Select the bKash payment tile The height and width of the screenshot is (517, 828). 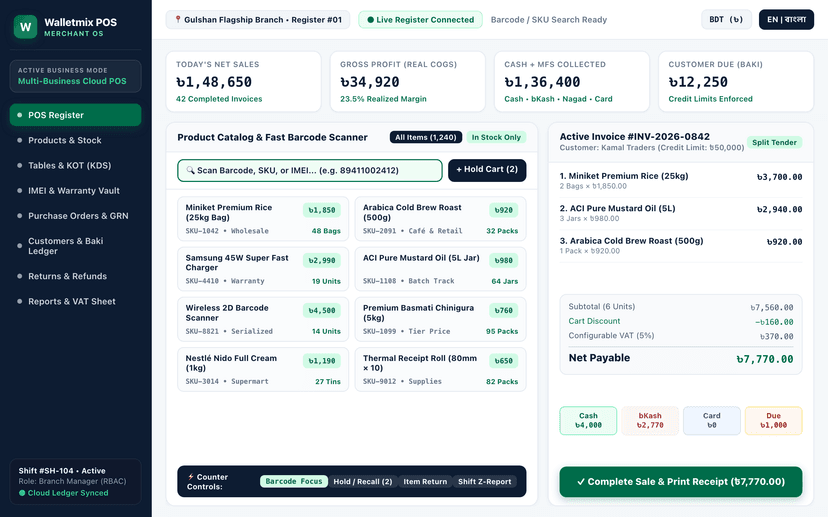[650, 420]
